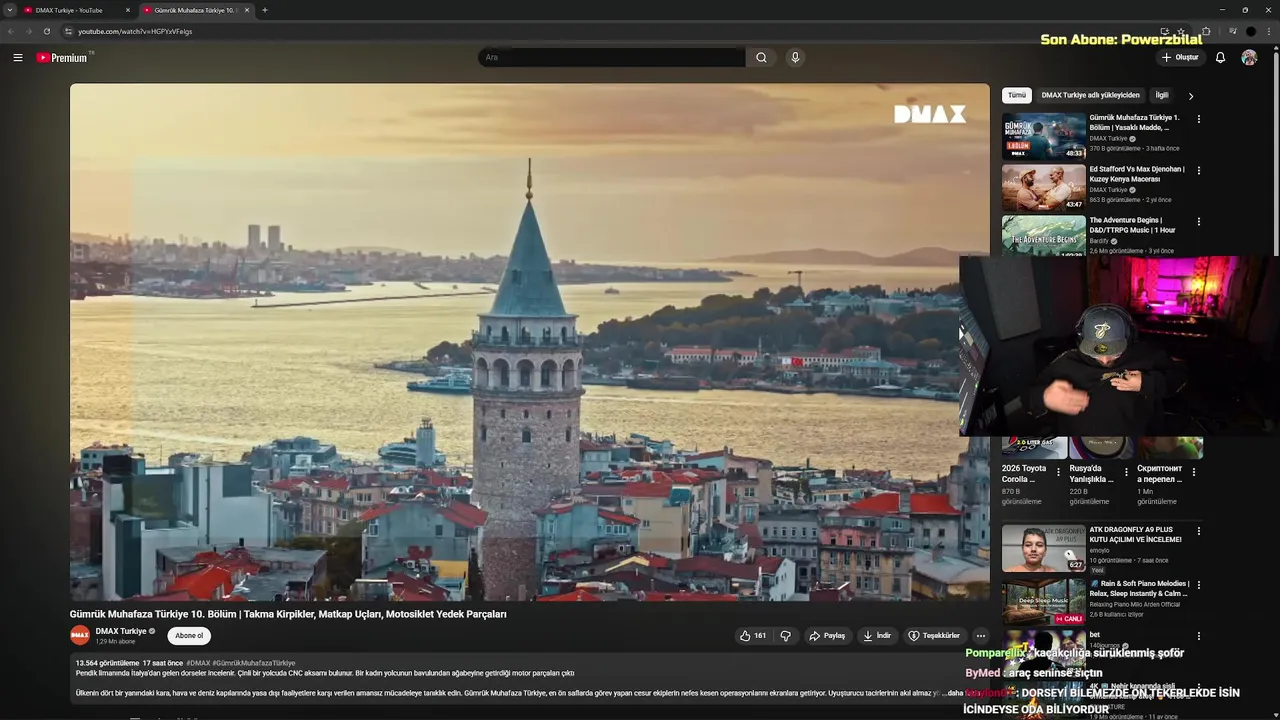
Task: Select the Tümü filter chip
Action: tap(1017, 95)
